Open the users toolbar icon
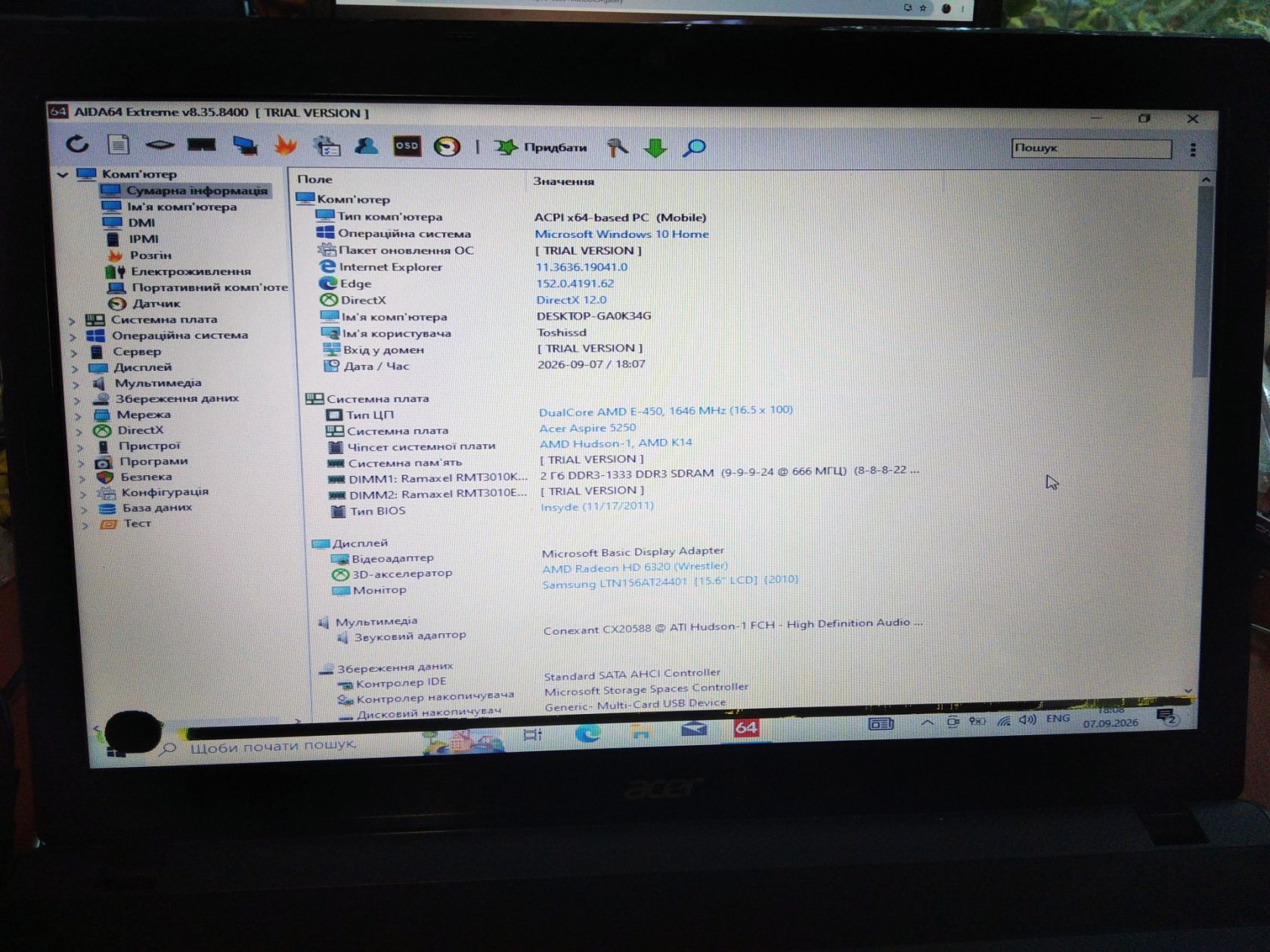Screen dimensions: 1270x952 coord(367,145)
